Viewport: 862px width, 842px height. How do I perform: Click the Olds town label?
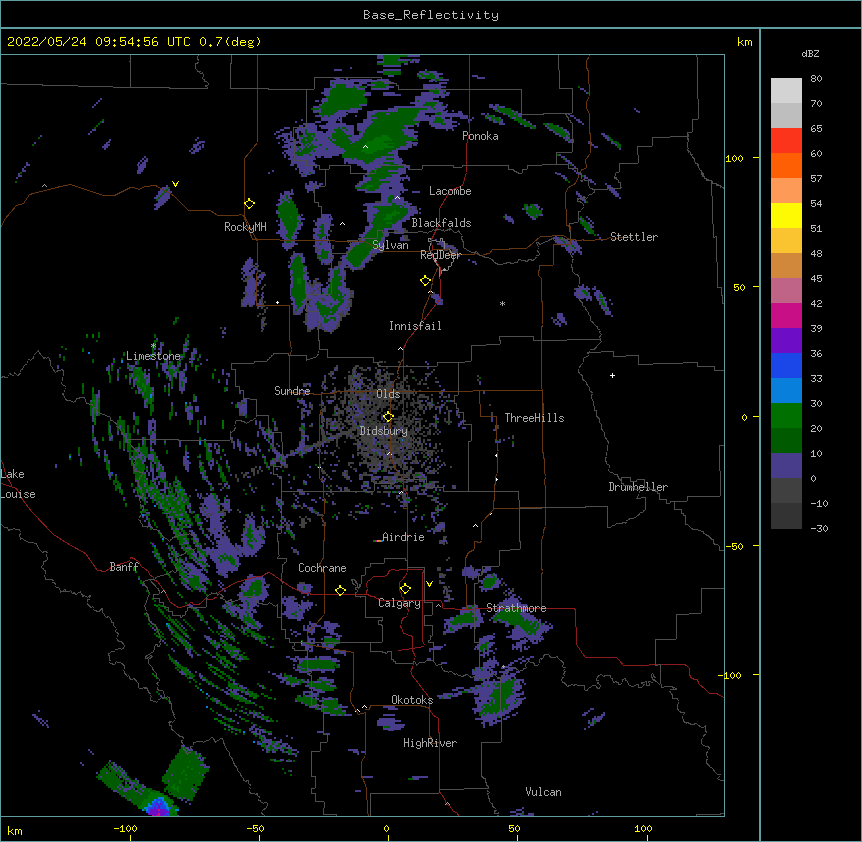[388, 394]
